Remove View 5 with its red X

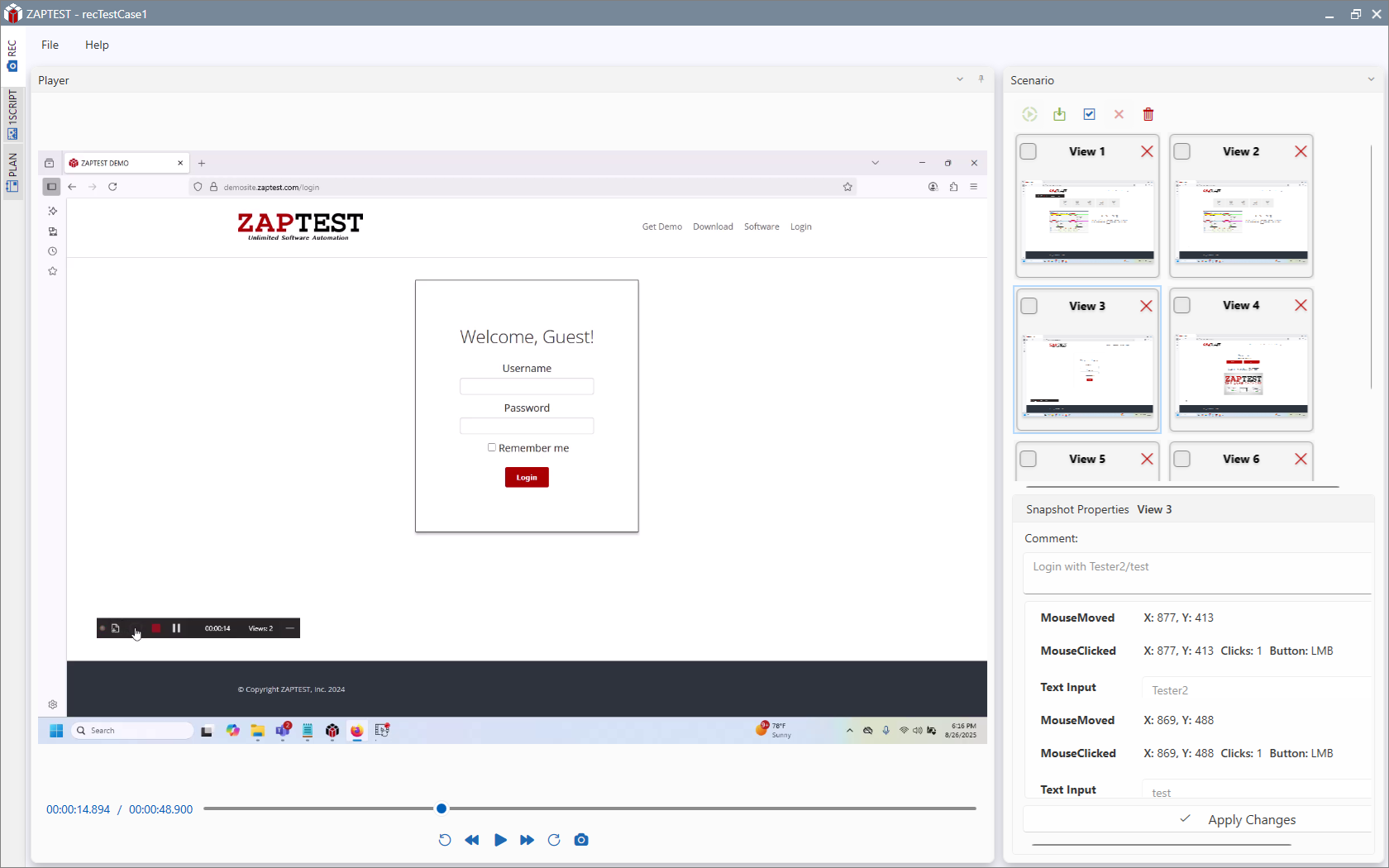pos(1147,459)
